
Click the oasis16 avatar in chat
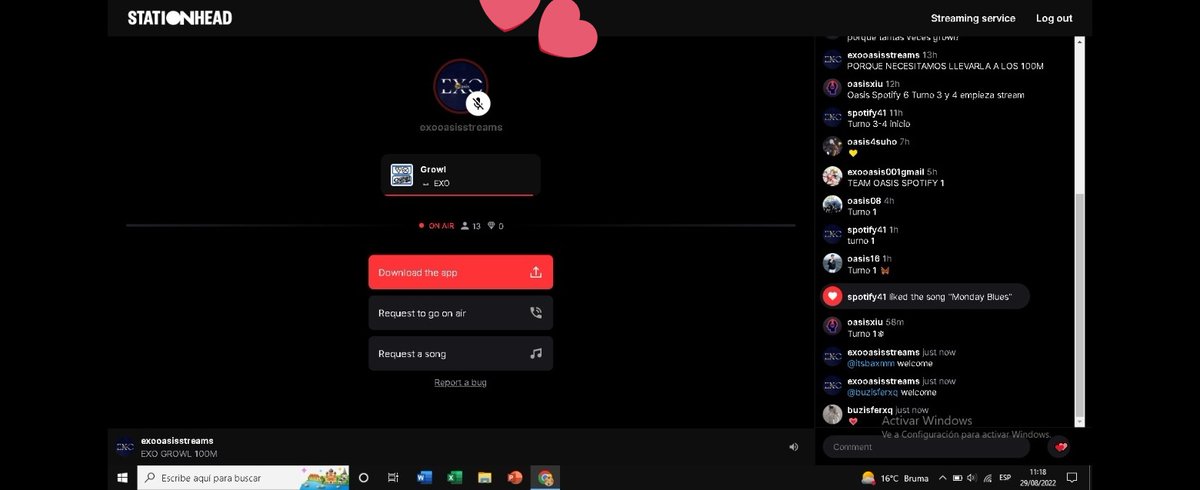point(832,263)
